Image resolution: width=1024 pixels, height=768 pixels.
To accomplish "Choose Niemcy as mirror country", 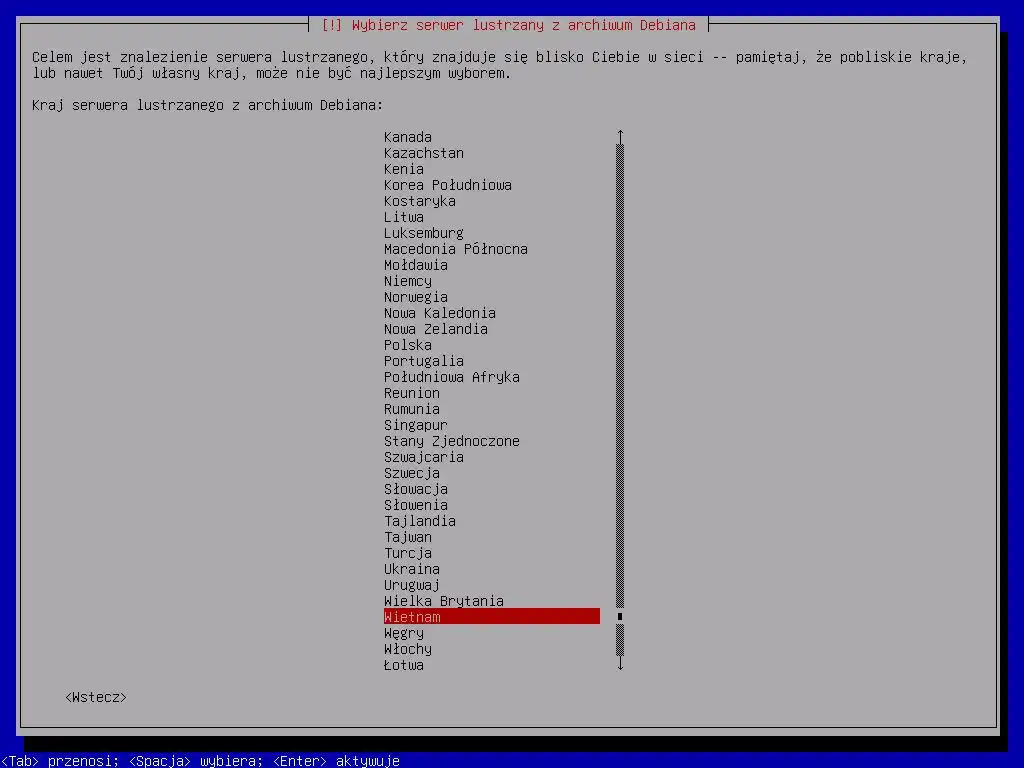I will tap(492, 281).
